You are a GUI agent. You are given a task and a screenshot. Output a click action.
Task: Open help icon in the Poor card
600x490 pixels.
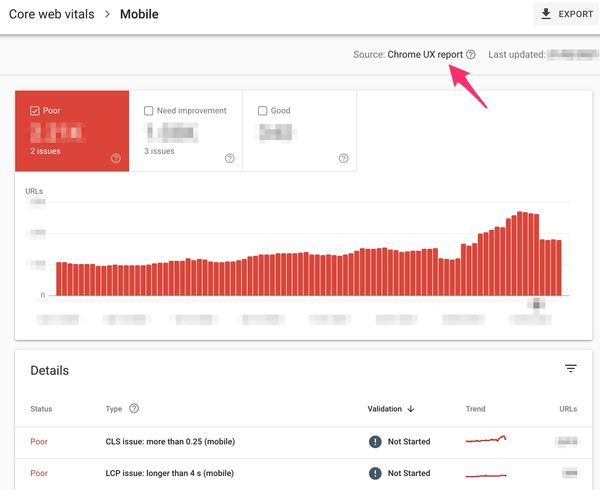[116, 158]
